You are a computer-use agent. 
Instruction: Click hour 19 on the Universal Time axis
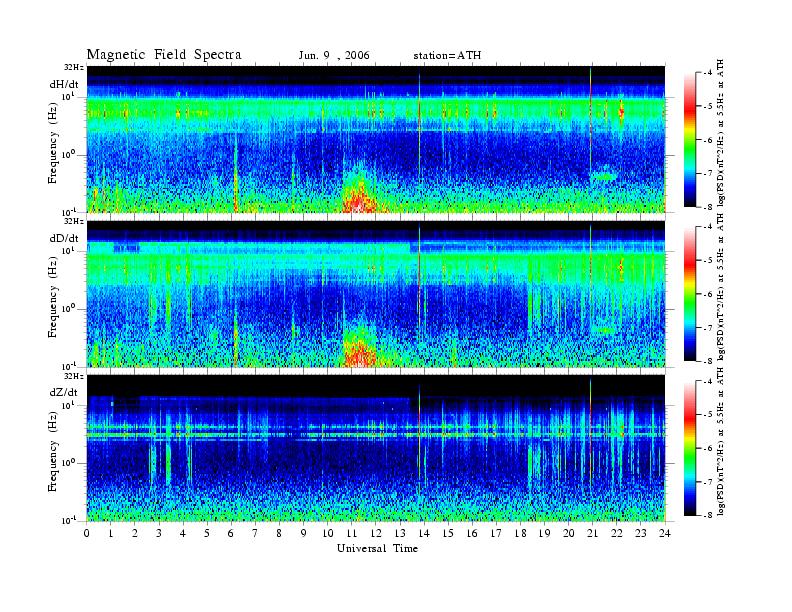coord(544,533)
